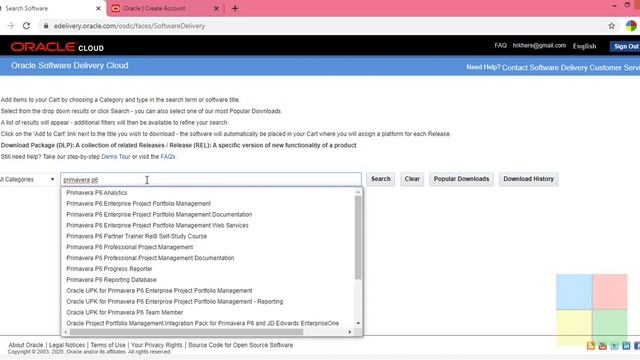This screenshot has height=360, width=640.
Task: Click the suggestion list scroll up arrow
Action: click(358, 192)
